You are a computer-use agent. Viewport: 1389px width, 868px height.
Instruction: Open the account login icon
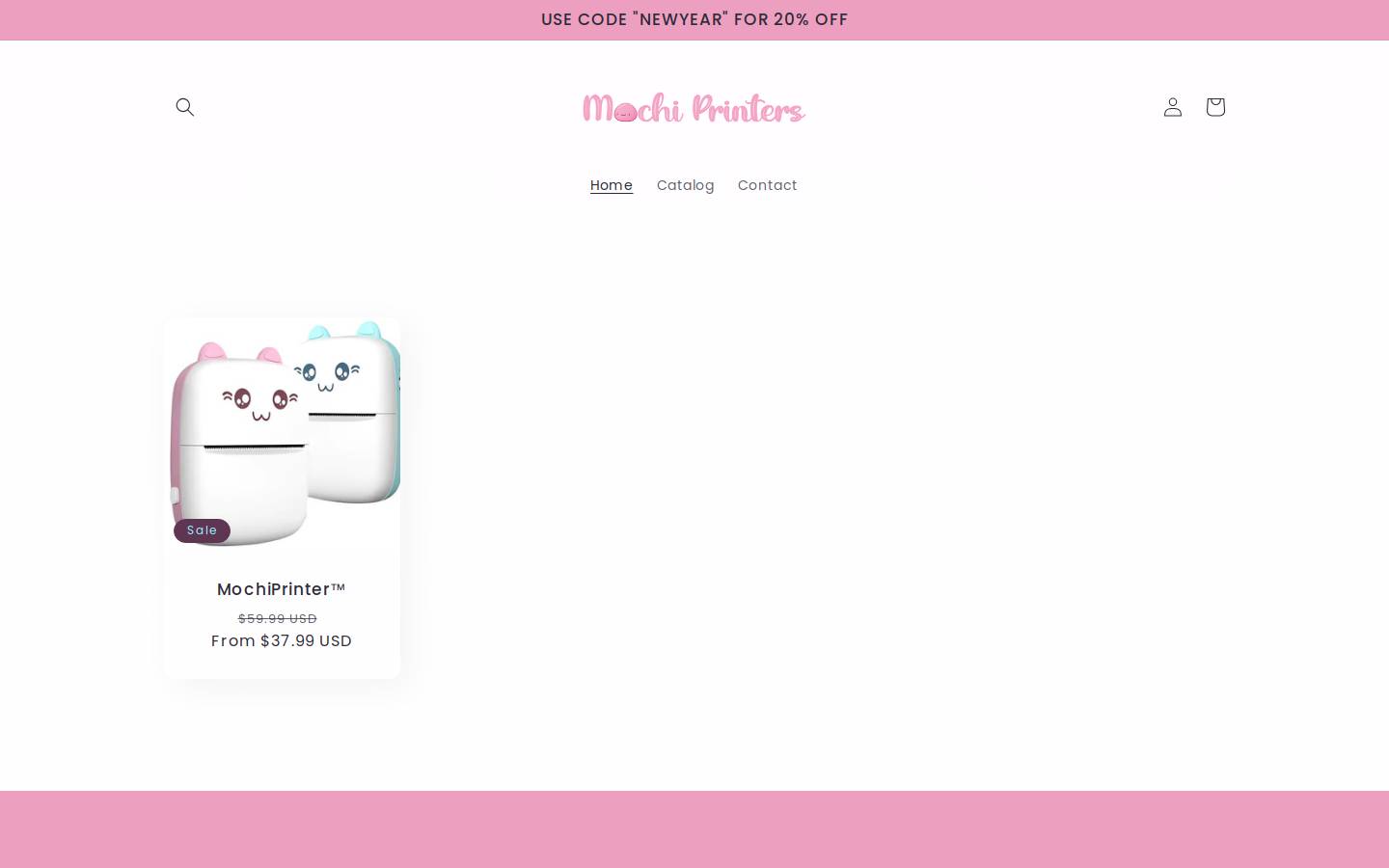click(x=1172, y=107)
